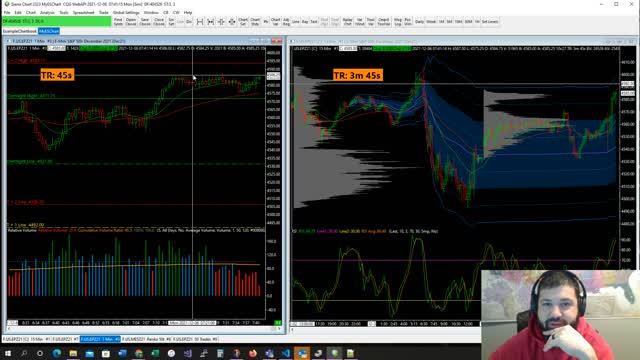Open Excel from the taskbar
This screenshot has height=360, width=640.
(155, 353)
